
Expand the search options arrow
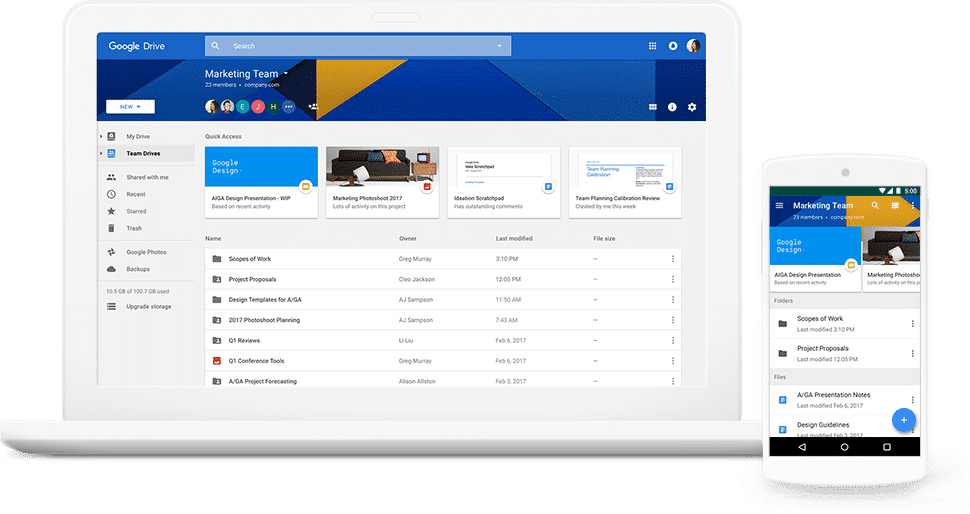tap(499, 46)
